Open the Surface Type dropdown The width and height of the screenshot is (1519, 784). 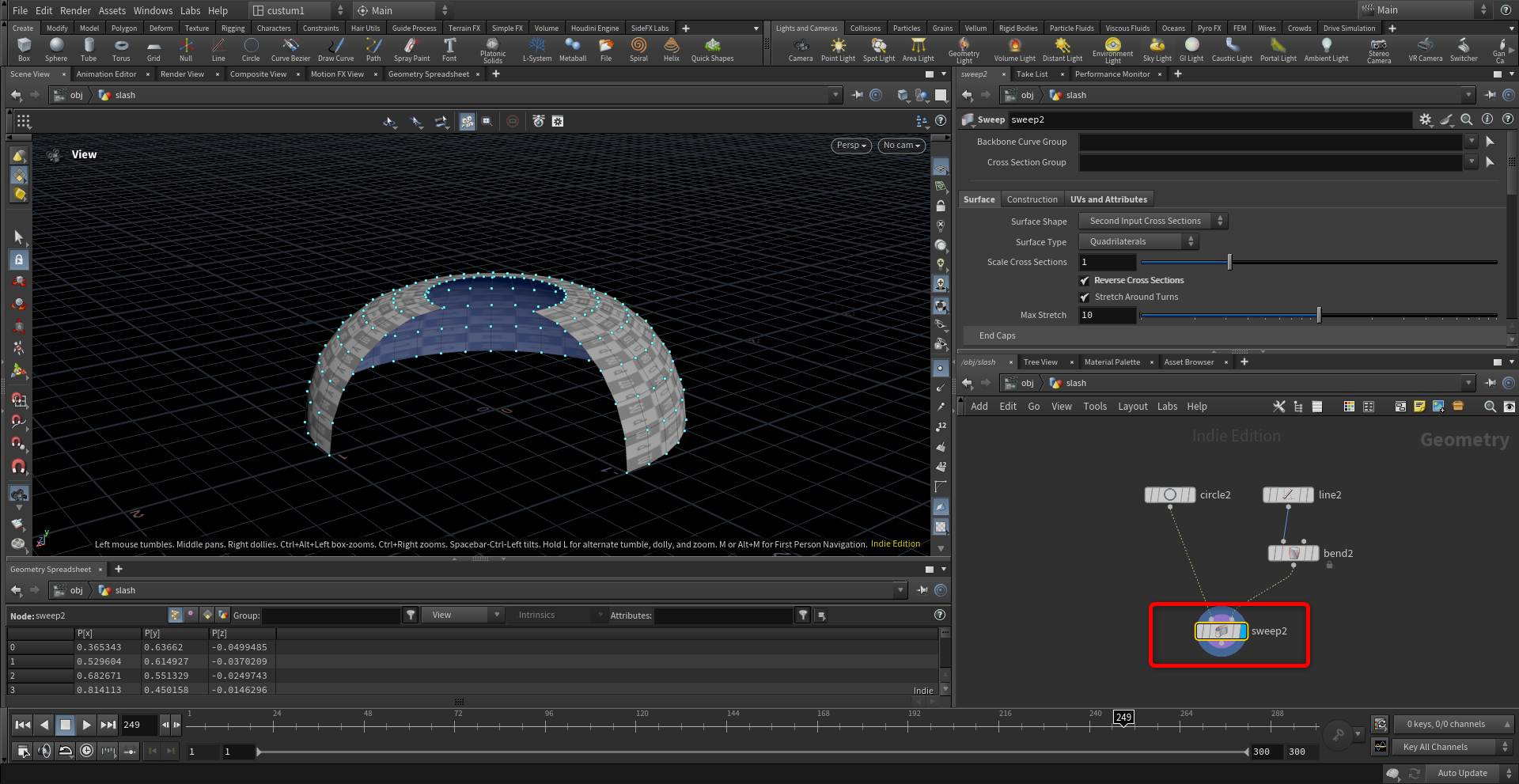[1138, 242]
